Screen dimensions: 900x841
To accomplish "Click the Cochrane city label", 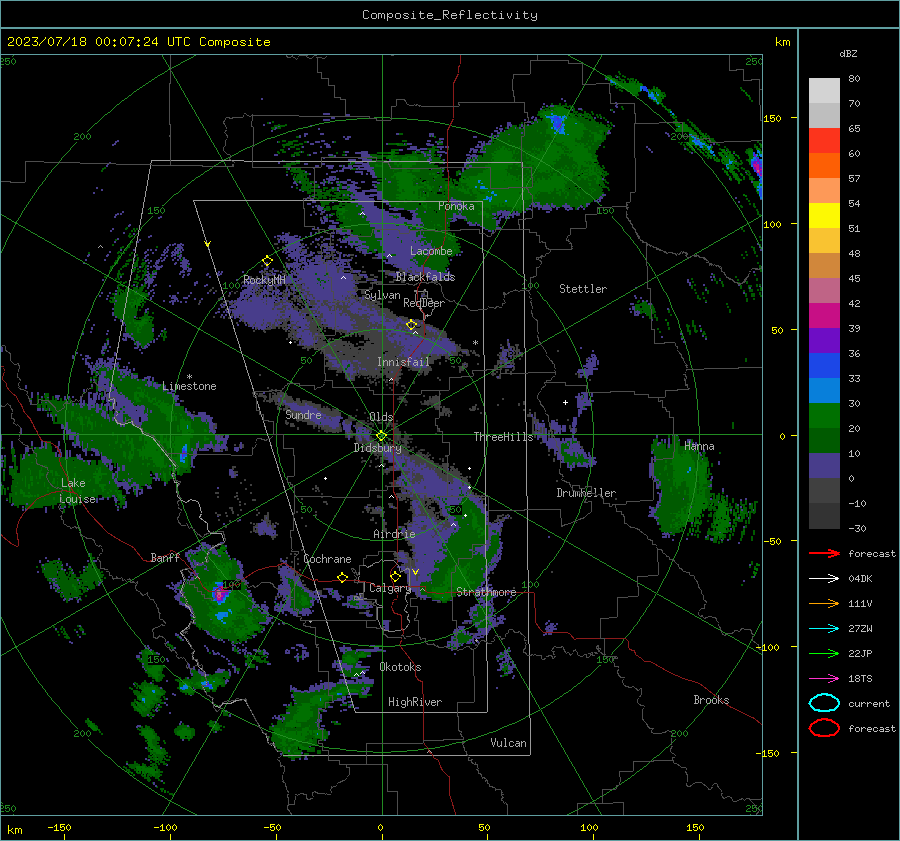I will (327, 559).
